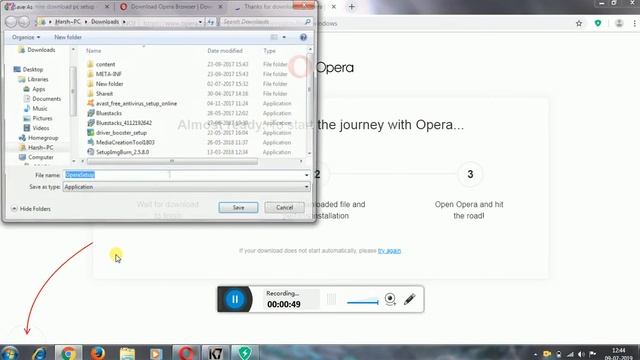Open the Windows Start menu
The image size is (640, 360).
pos(10,353)
